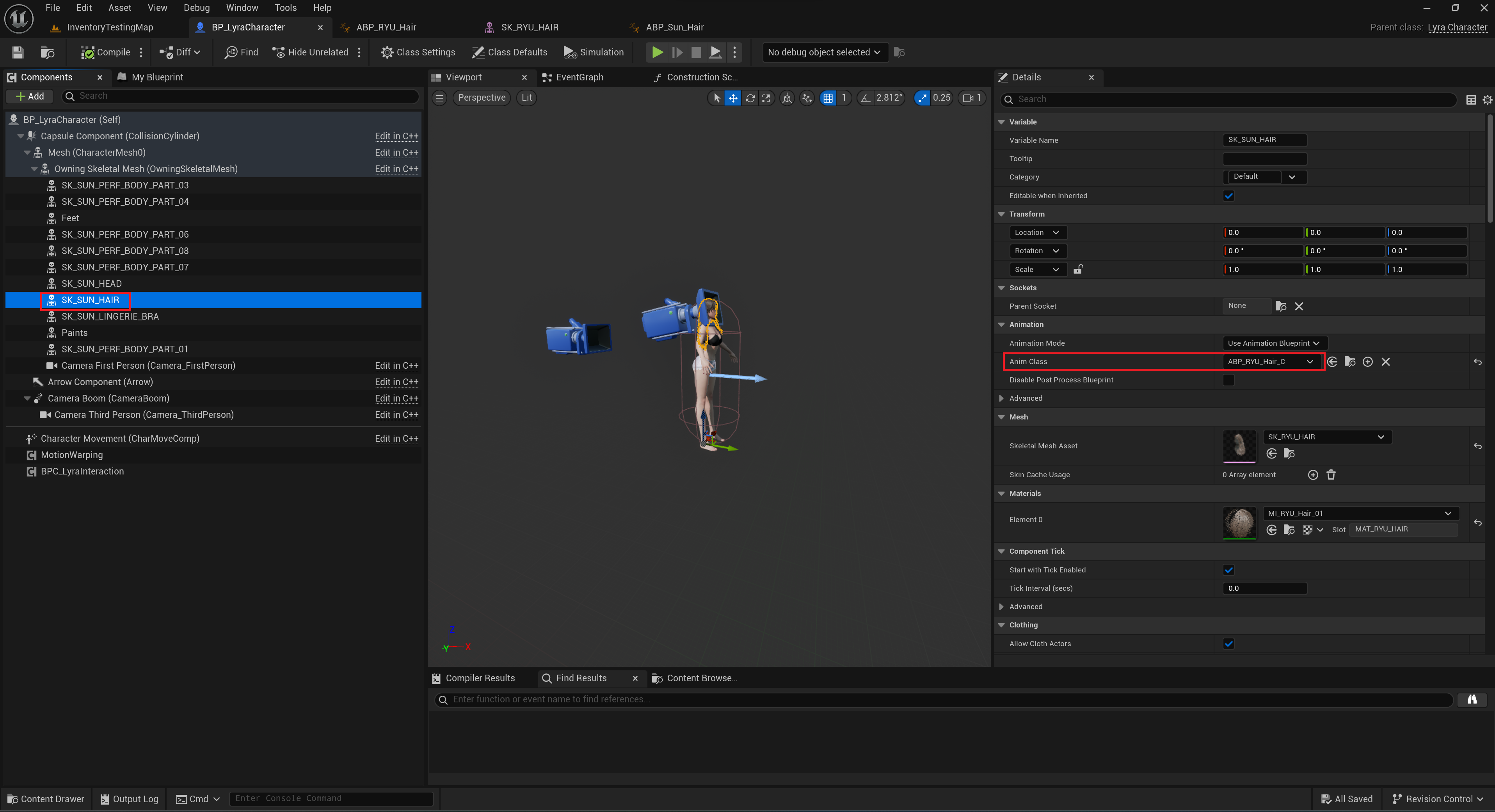Clear the Parent Socket with X icon
The width and height of the screenshot is (1495, 812).
[1299, 306]
